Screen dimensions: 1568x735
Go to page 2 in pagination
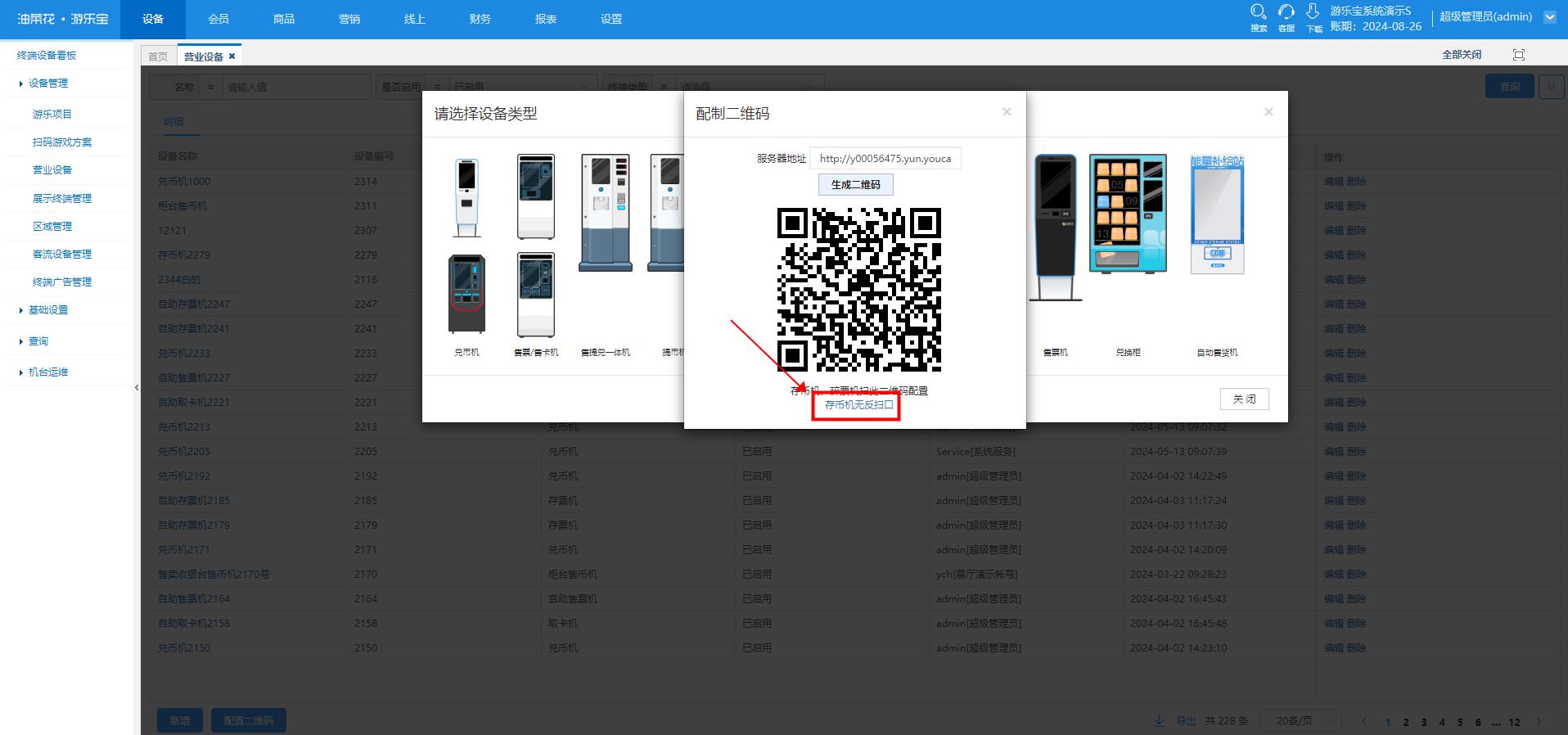tap(1406, 722)
